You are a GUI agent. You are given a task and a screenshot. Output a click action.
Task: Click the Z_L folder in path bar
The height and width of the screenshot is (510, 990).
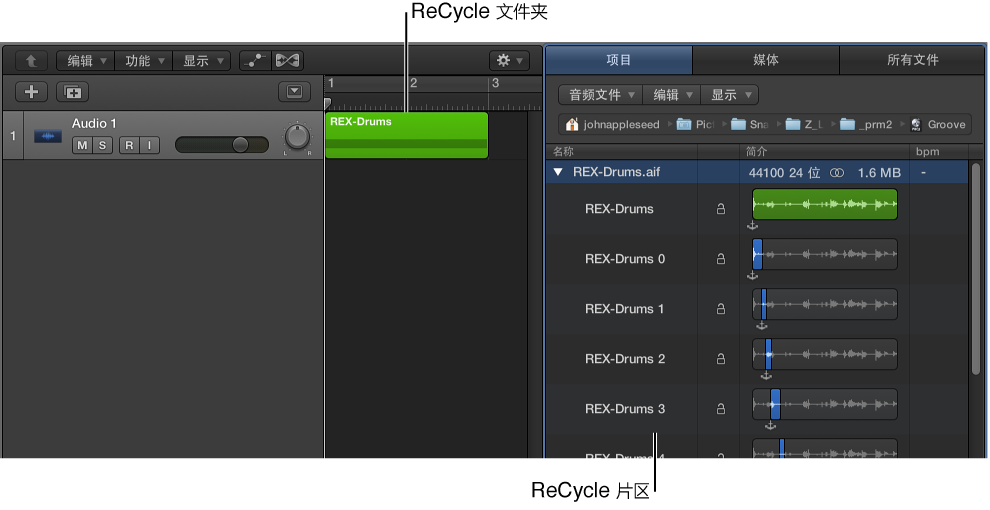point(804,124)
